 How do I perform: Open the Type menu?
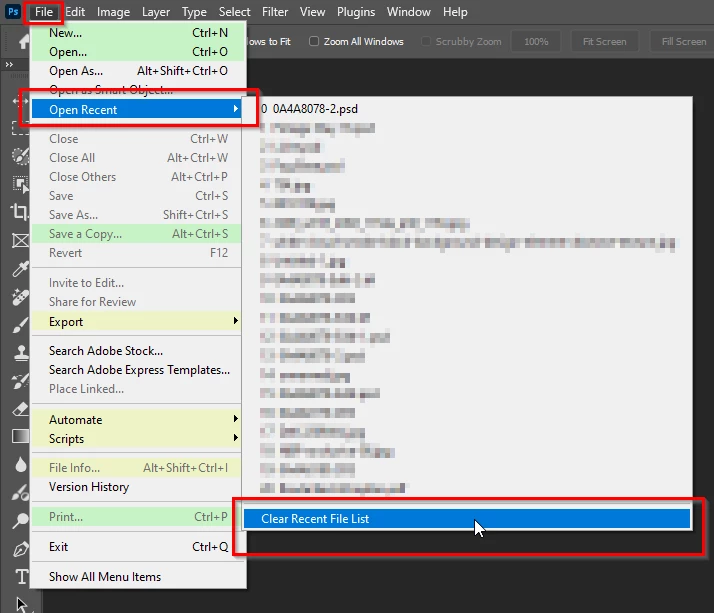(194, 12)
